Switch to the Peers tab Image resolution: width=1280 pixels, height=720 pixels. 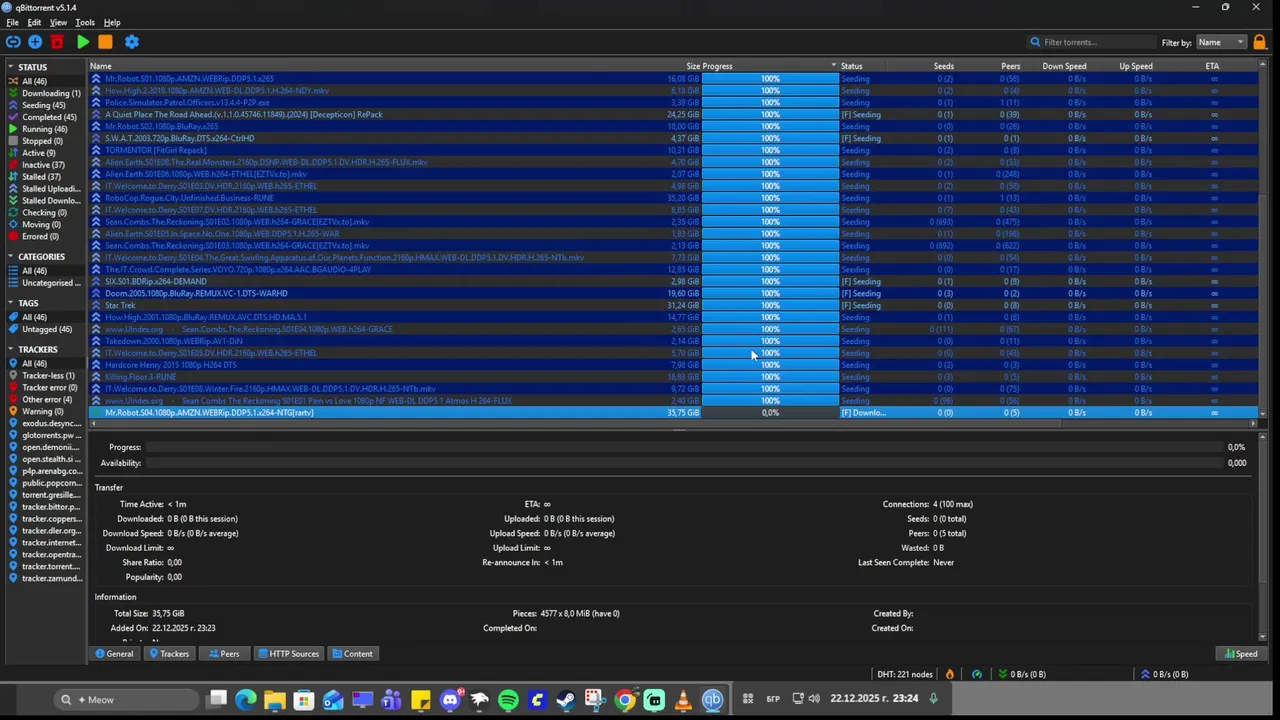[224, 654]
